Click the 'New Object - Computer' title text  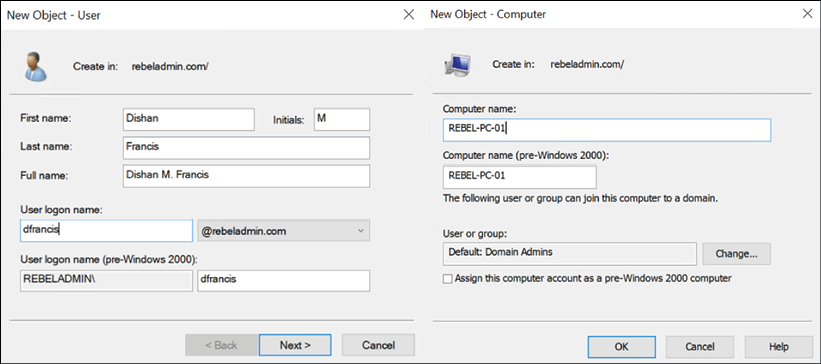488,15
